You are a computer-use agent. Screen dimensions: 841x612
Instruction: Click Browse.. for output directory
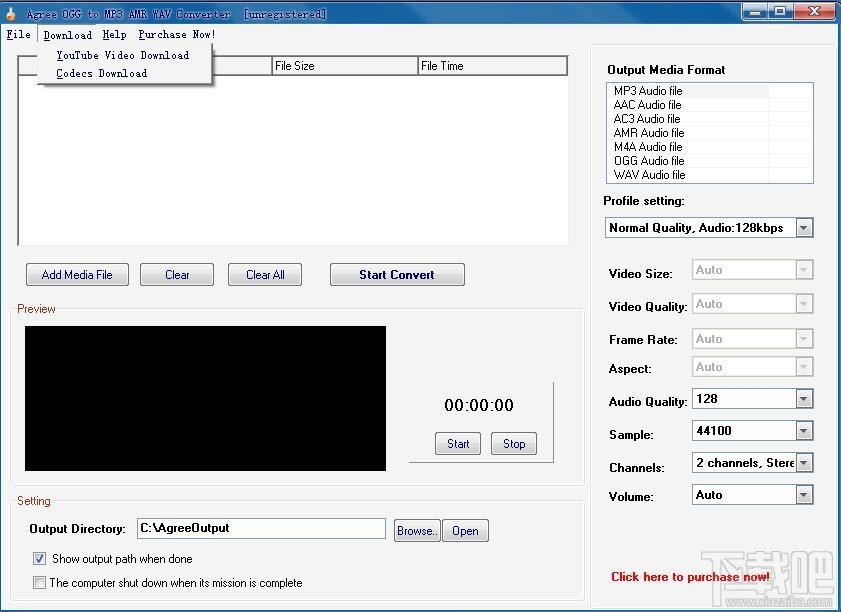tap(417, 530)
